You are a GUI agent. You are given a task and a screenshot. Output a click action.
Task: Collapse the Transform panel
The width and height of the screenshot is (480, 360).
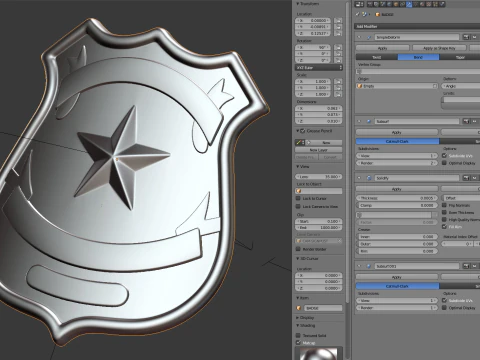pyautogui.click(x=298, y=4)
